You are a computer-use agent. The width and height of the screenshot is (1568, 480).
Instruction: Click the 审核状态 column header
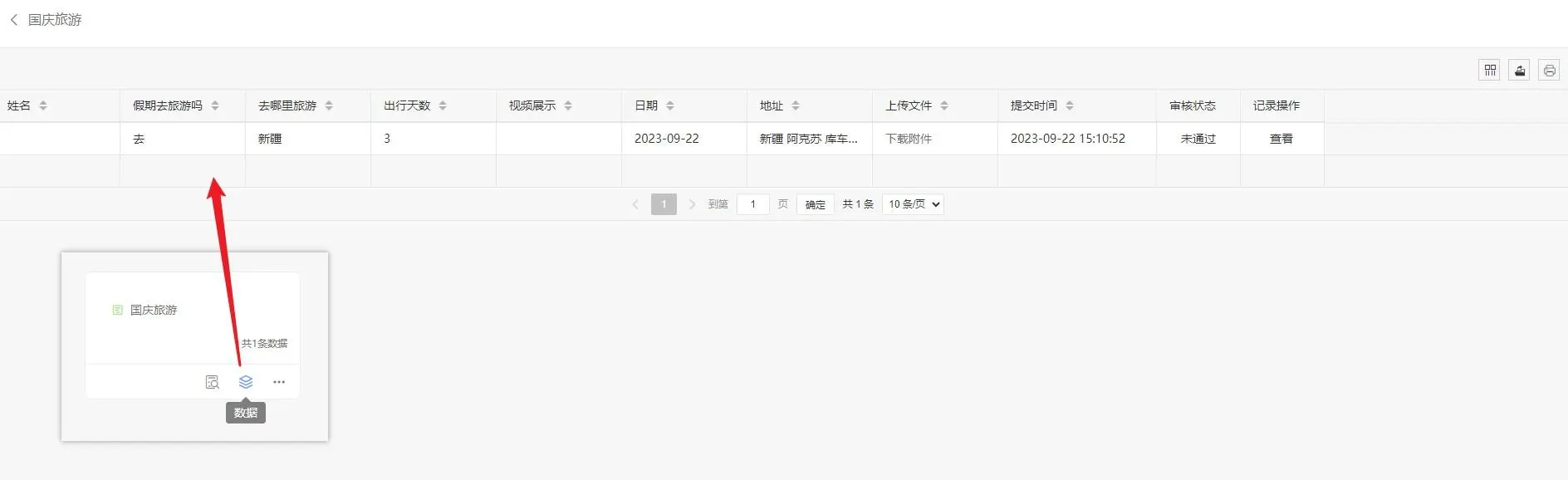click(x=1193, y=105)
